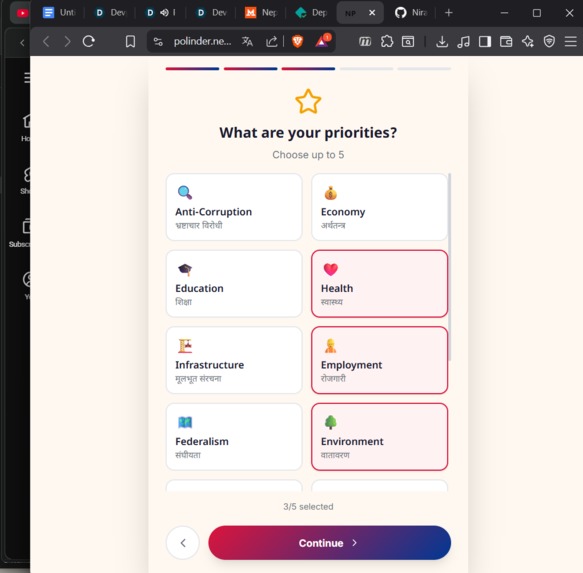The width and height of the screenshot is (583, 573).
Task: Switch to the 'Nep' Medium tab
Action: point(261,13)
